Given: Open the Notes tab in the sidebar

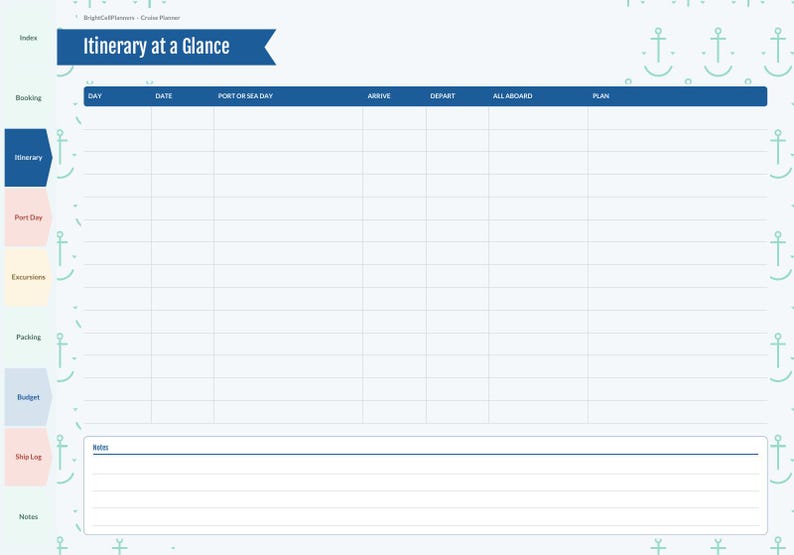Looking at the screenshot, I should pos(28,517).
